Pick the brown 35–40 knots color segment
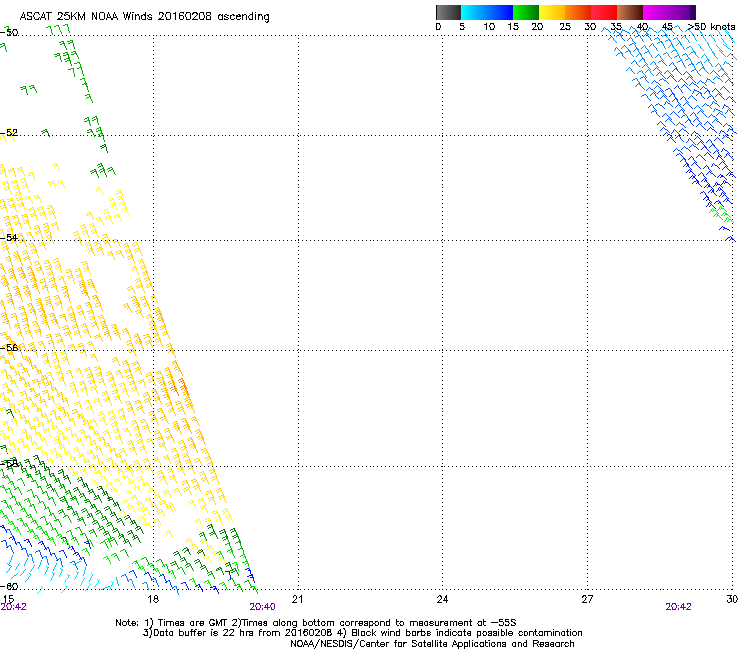This screenshot has width=740, height=650. (x=630, y=12)
